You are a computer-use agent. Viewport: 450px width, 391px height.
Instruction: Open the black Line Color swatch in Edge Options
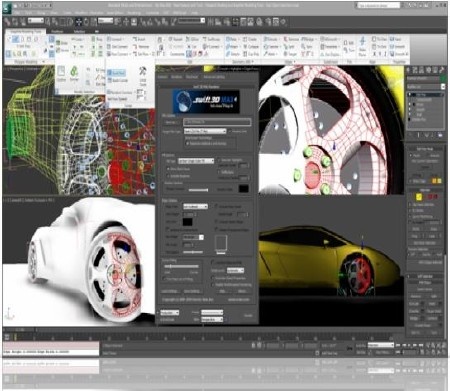(x=187, y=222)
